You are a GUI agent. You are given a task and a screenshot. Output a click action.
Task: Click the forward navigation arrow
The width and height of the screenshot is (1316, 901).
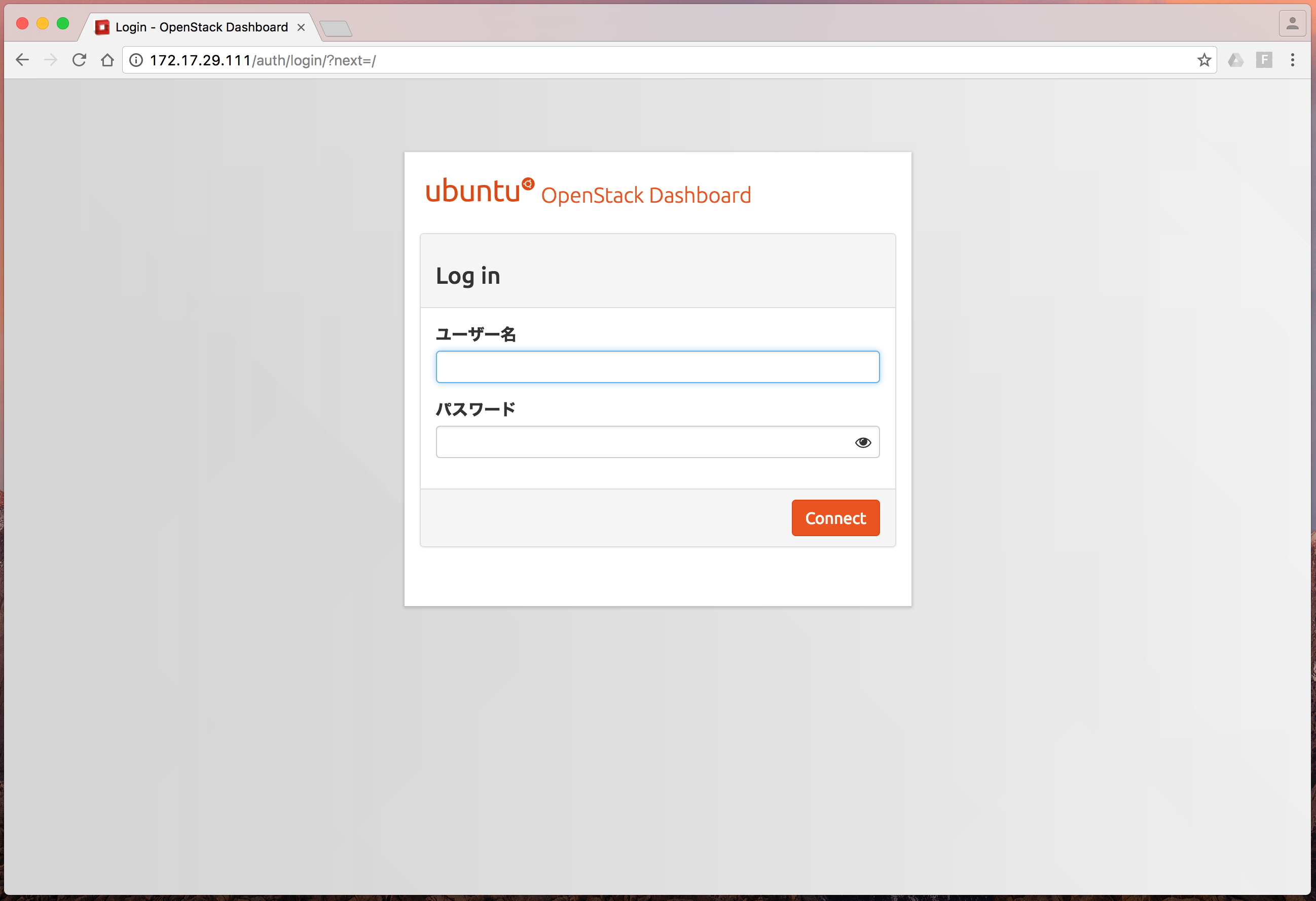click(x=50, y=60)
